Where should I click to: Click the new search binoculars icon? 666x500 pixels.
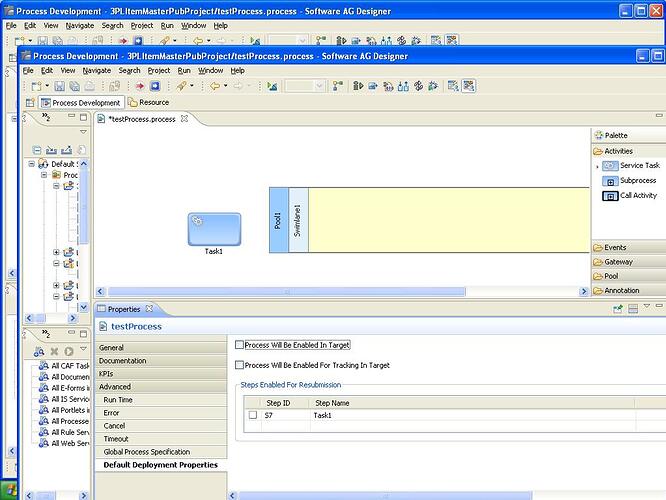pyautogui.click(x=39, y=351)
